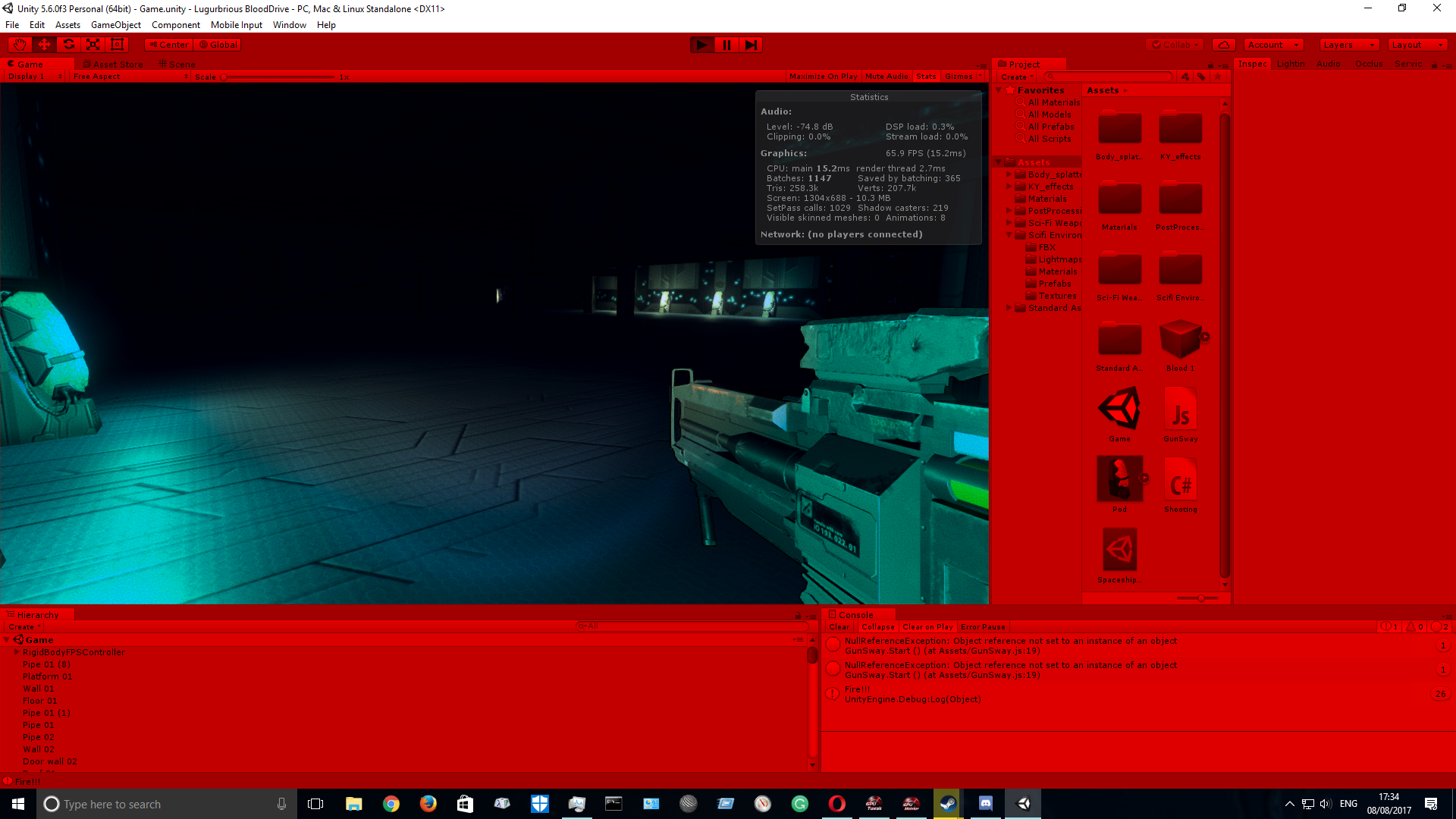Open the Display 1 dropdown
The height and width of the screenshot is (819, 1456).
click(35, 77)
